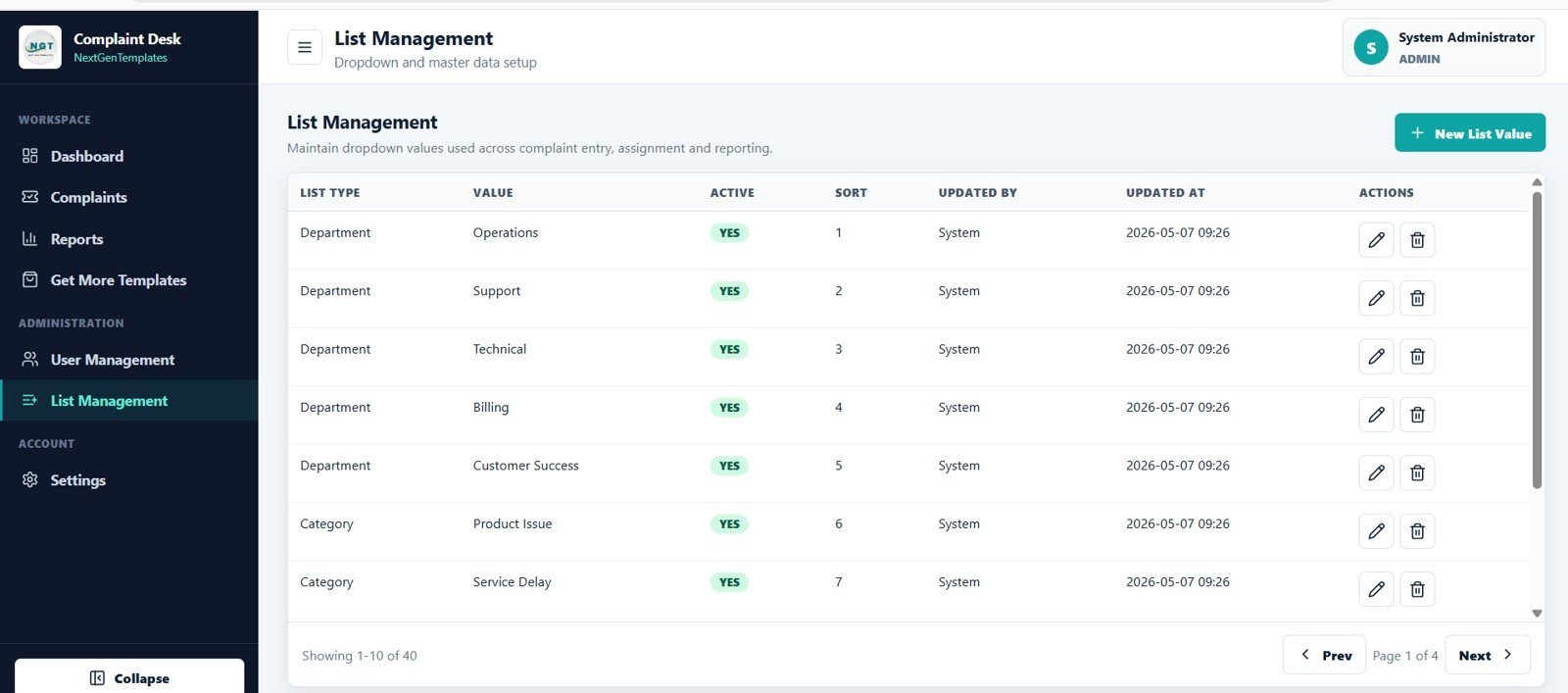Click the ACTIVE column header
This screenshot has width=1568, height=693.
732,193
